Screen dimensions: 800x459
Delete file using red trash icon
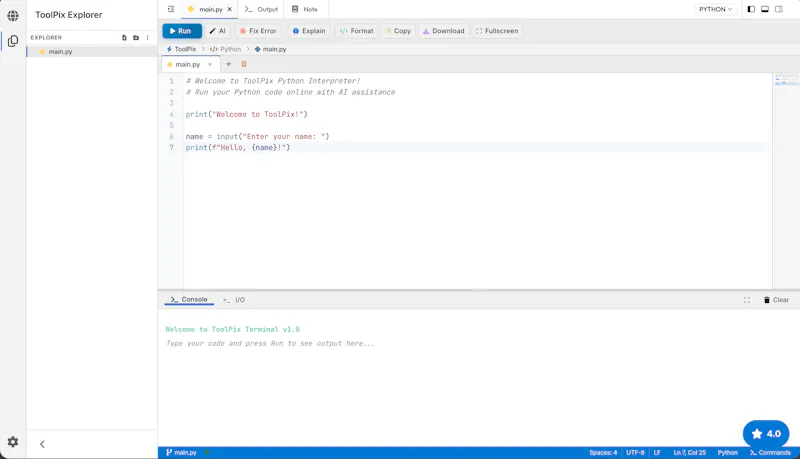[244, 64]
